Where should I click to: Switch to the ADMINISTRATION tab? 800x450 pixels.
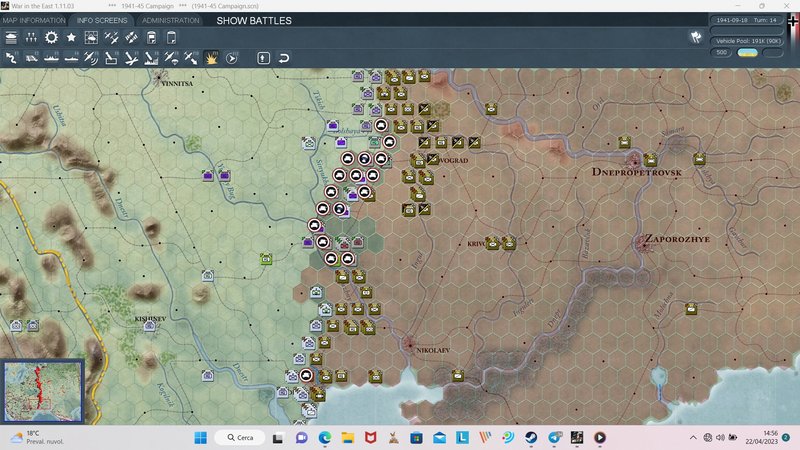pos(170,20)
